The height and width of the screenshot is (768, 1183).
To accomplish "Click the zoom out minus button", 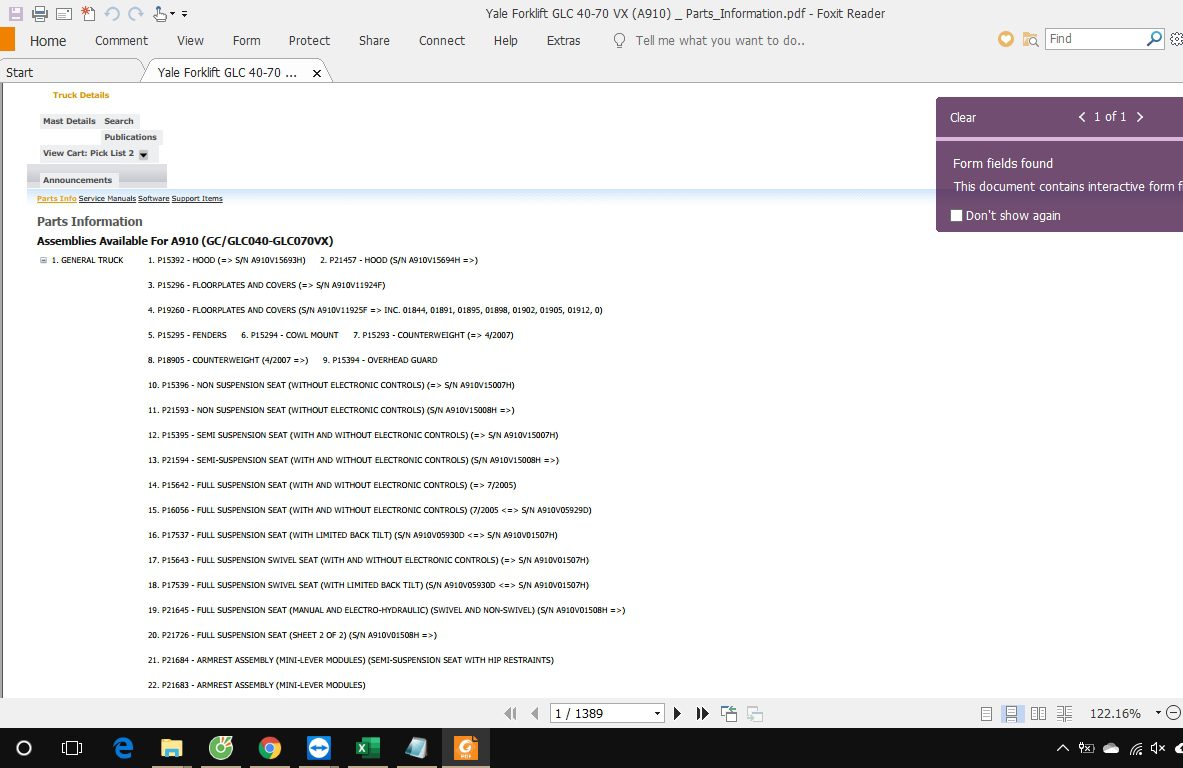I will (x=1174, y=713).
